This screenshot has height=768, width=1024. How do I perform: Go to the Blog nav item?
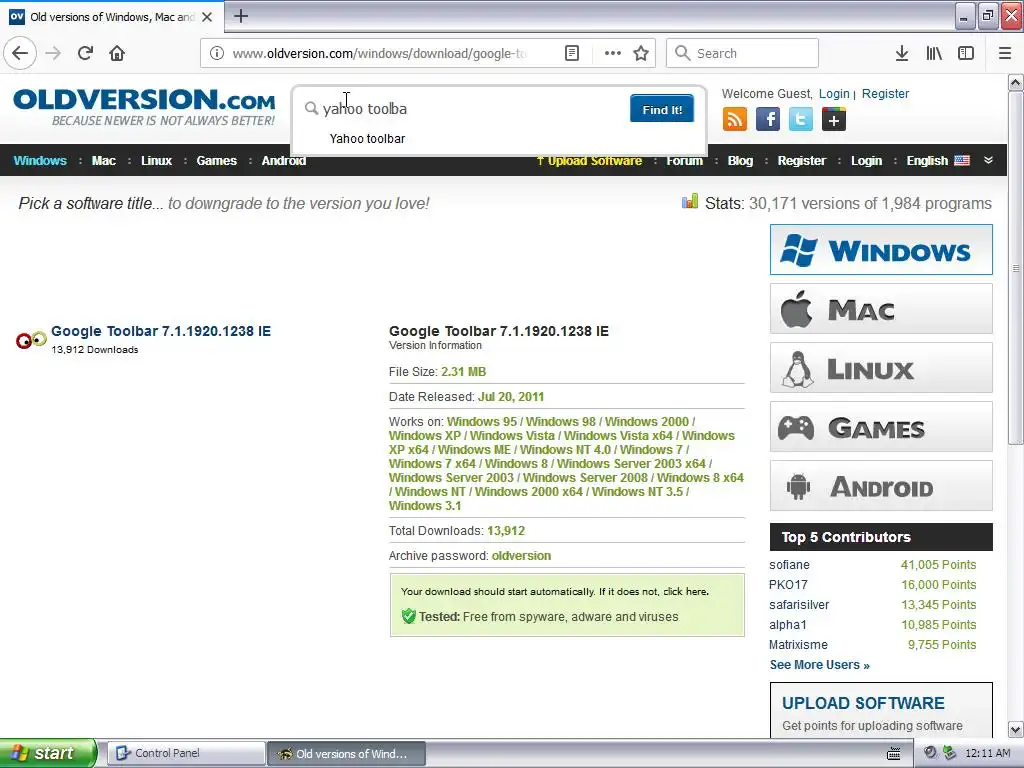741,161
